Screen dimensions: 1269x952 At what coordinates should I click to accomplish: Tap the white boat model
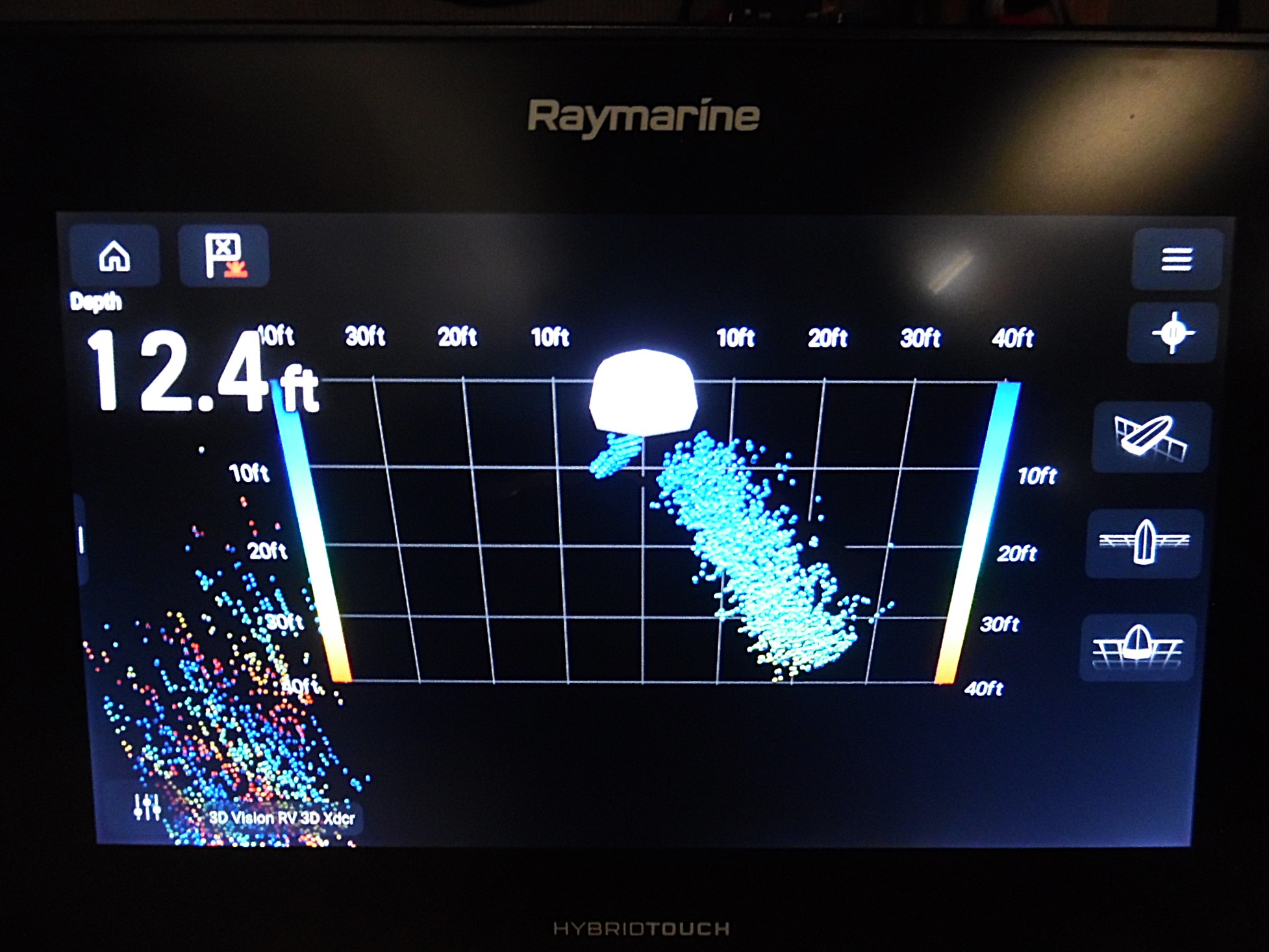(x=643, y=392)
